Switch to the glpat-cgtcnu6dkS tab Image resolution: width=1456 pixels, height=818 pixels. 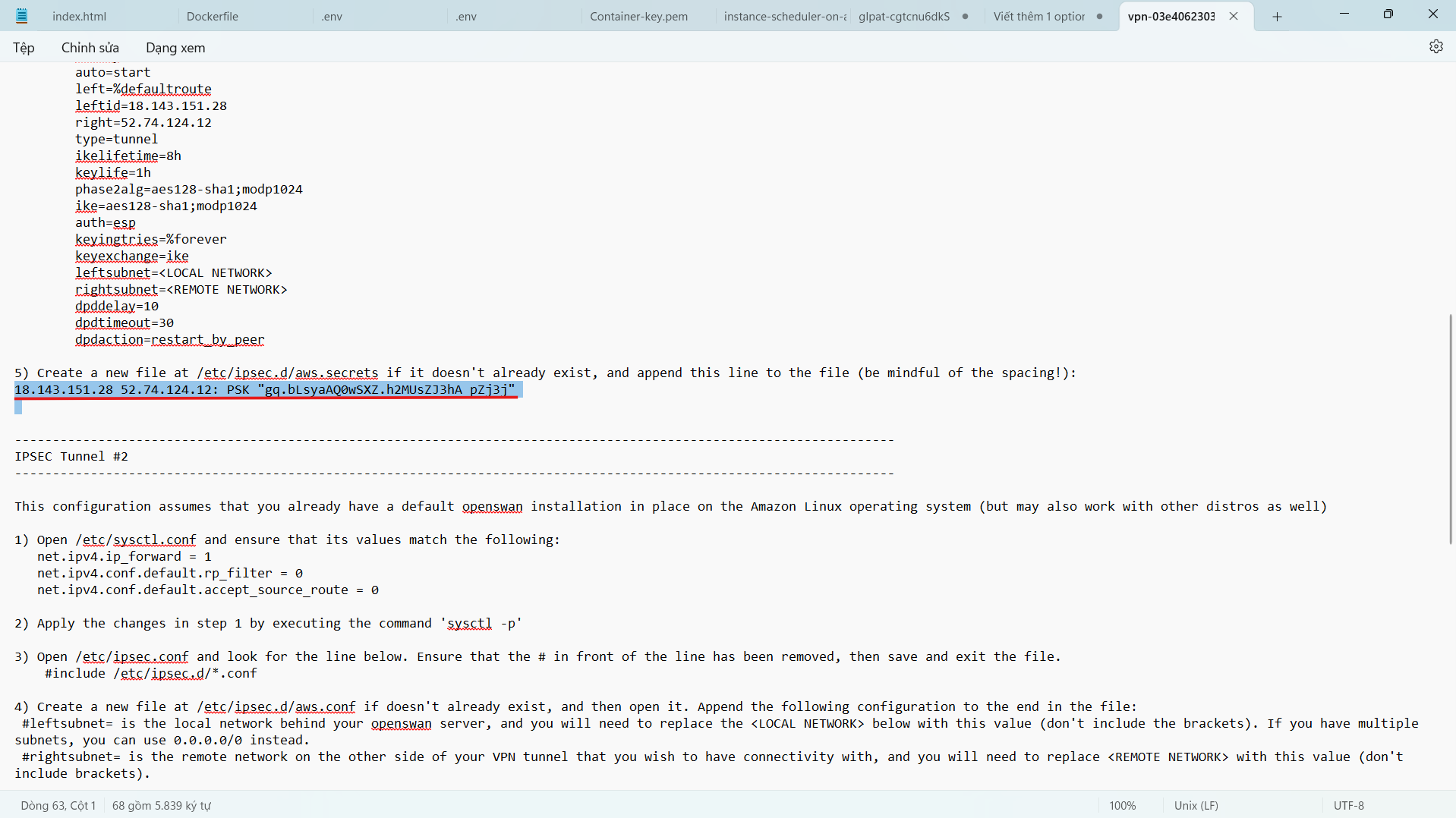[x=903, y=16]
